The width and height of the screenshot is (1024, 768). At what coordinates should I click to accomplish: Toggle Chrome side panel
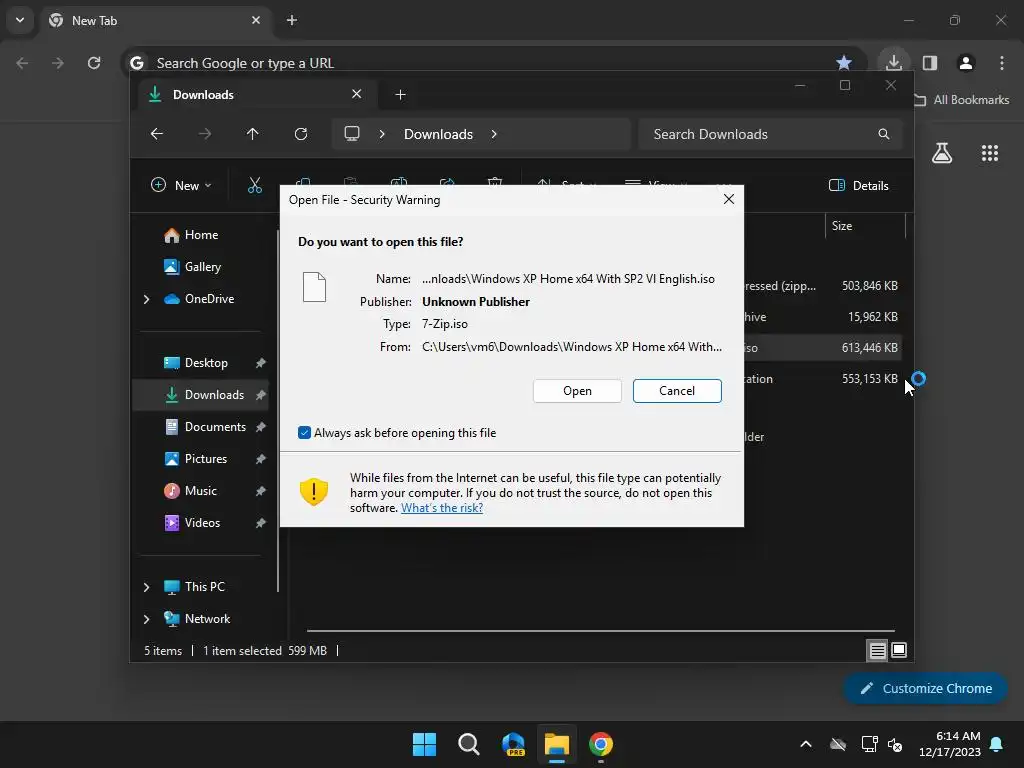[930, 63]
